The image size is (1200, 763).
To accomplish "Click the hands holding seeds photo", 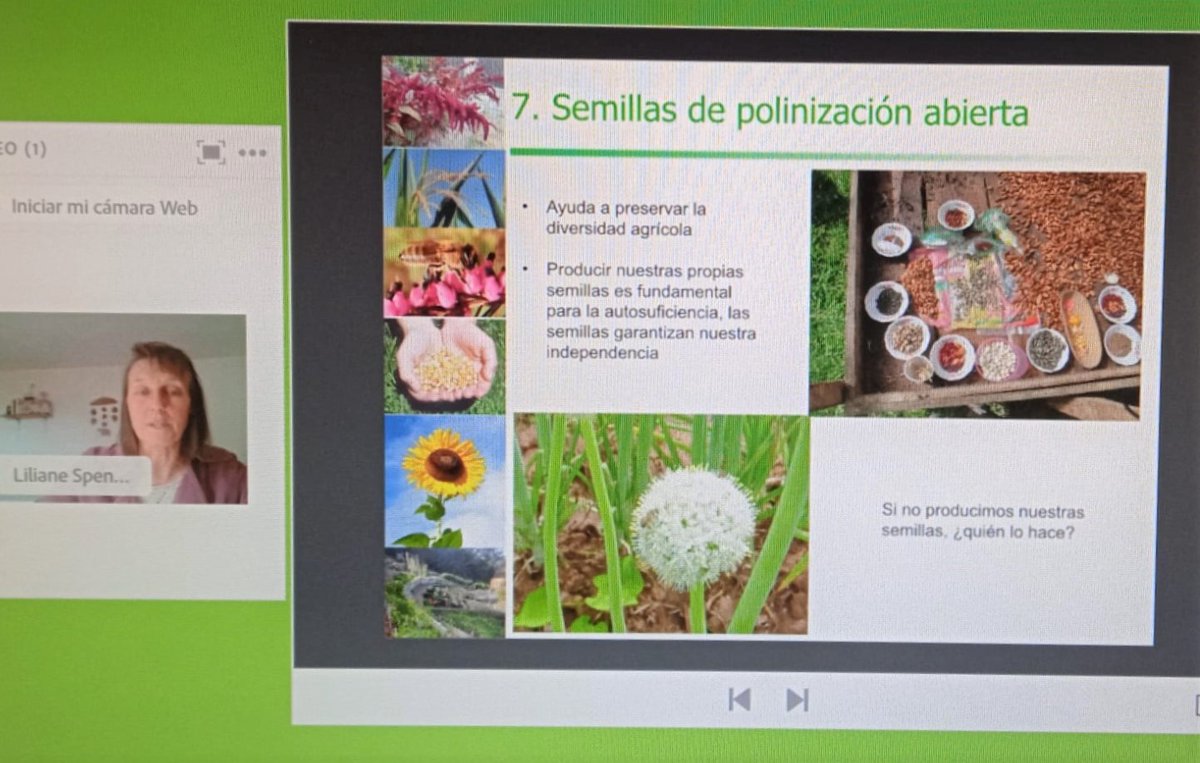I will 445,366.
